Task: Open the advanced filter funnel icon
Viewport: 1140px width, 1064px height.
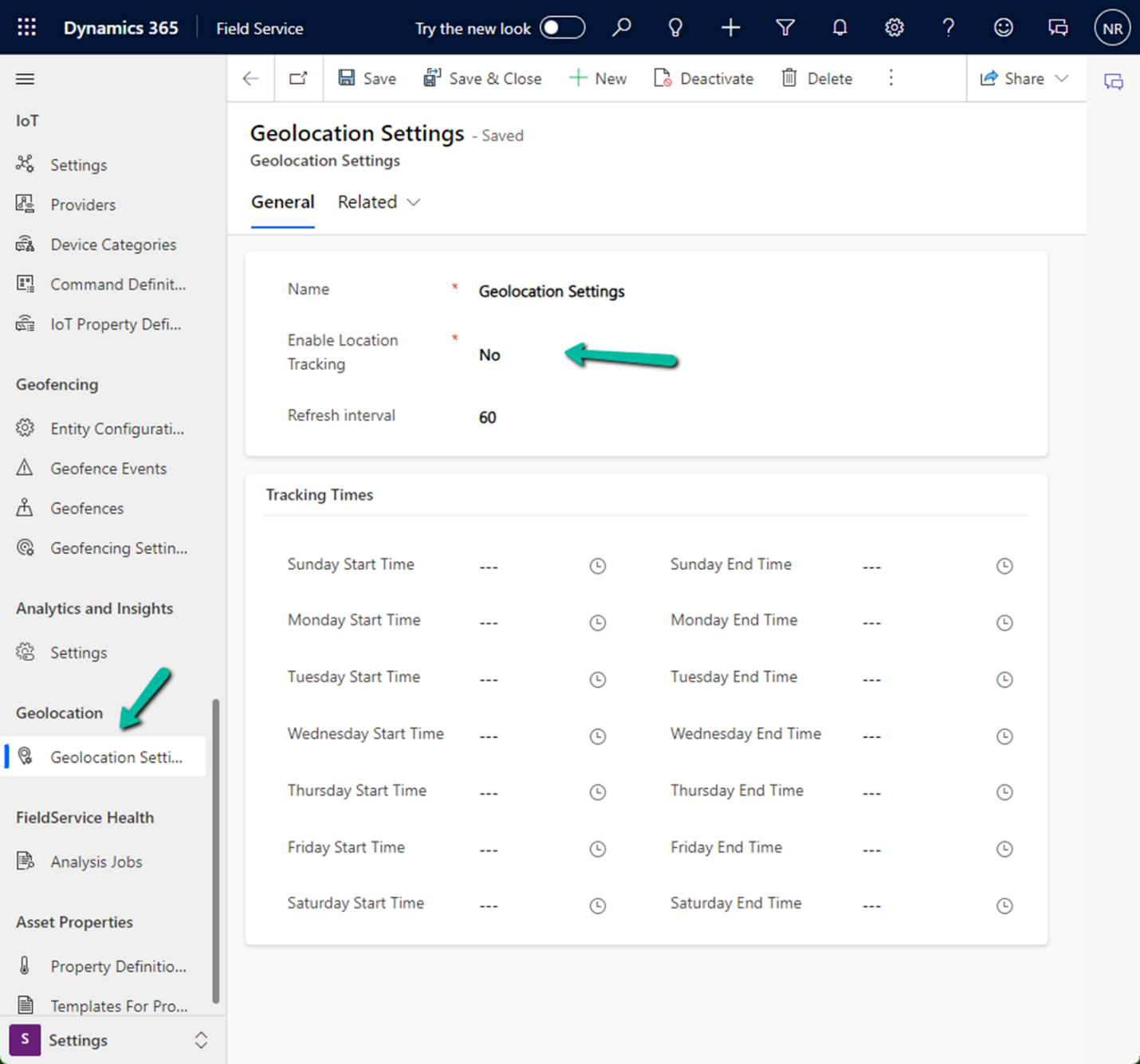Action: pos(784,28)
